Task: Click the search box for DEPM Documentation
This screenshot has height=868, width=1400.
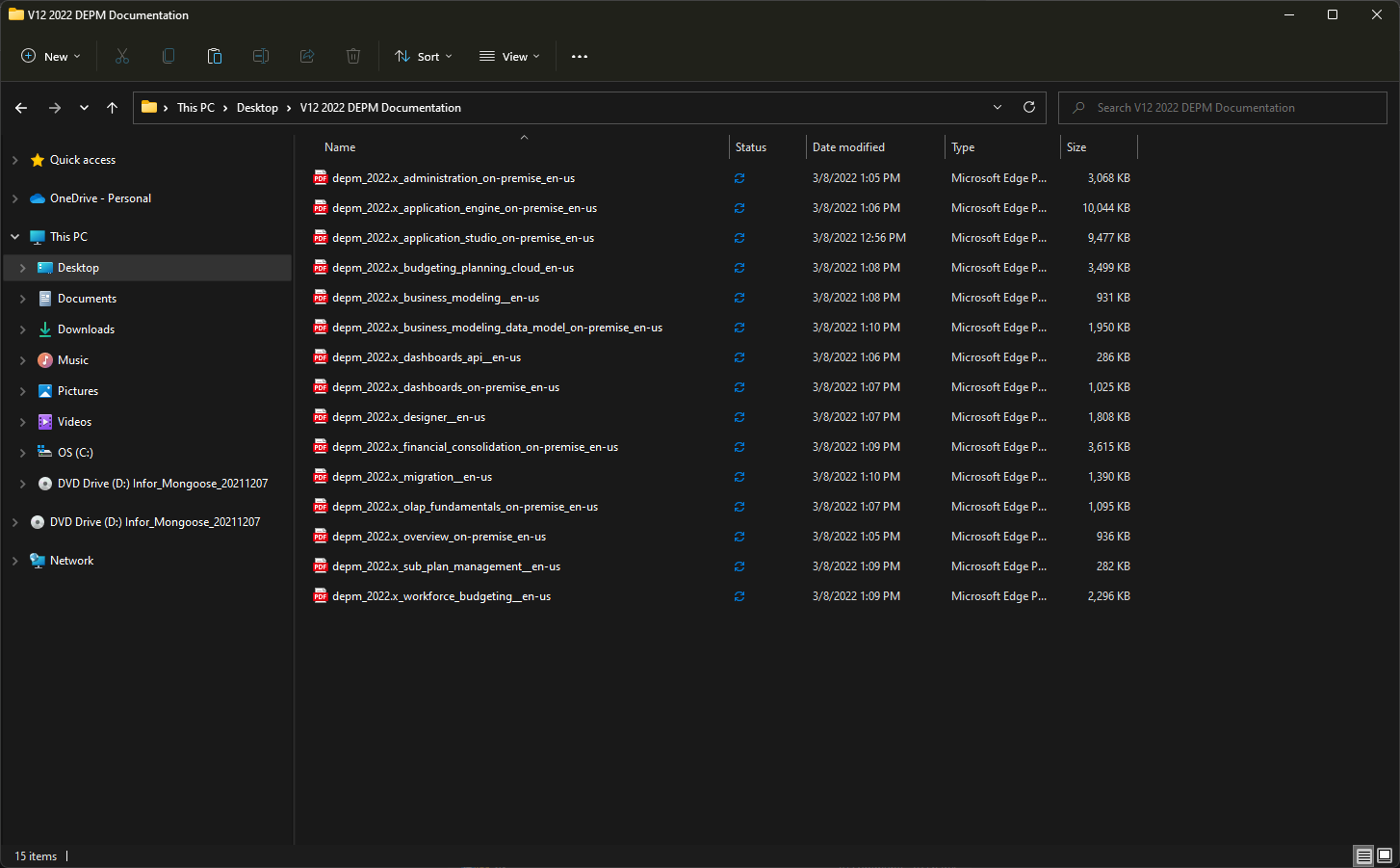Action: (x=1223, y=108)
